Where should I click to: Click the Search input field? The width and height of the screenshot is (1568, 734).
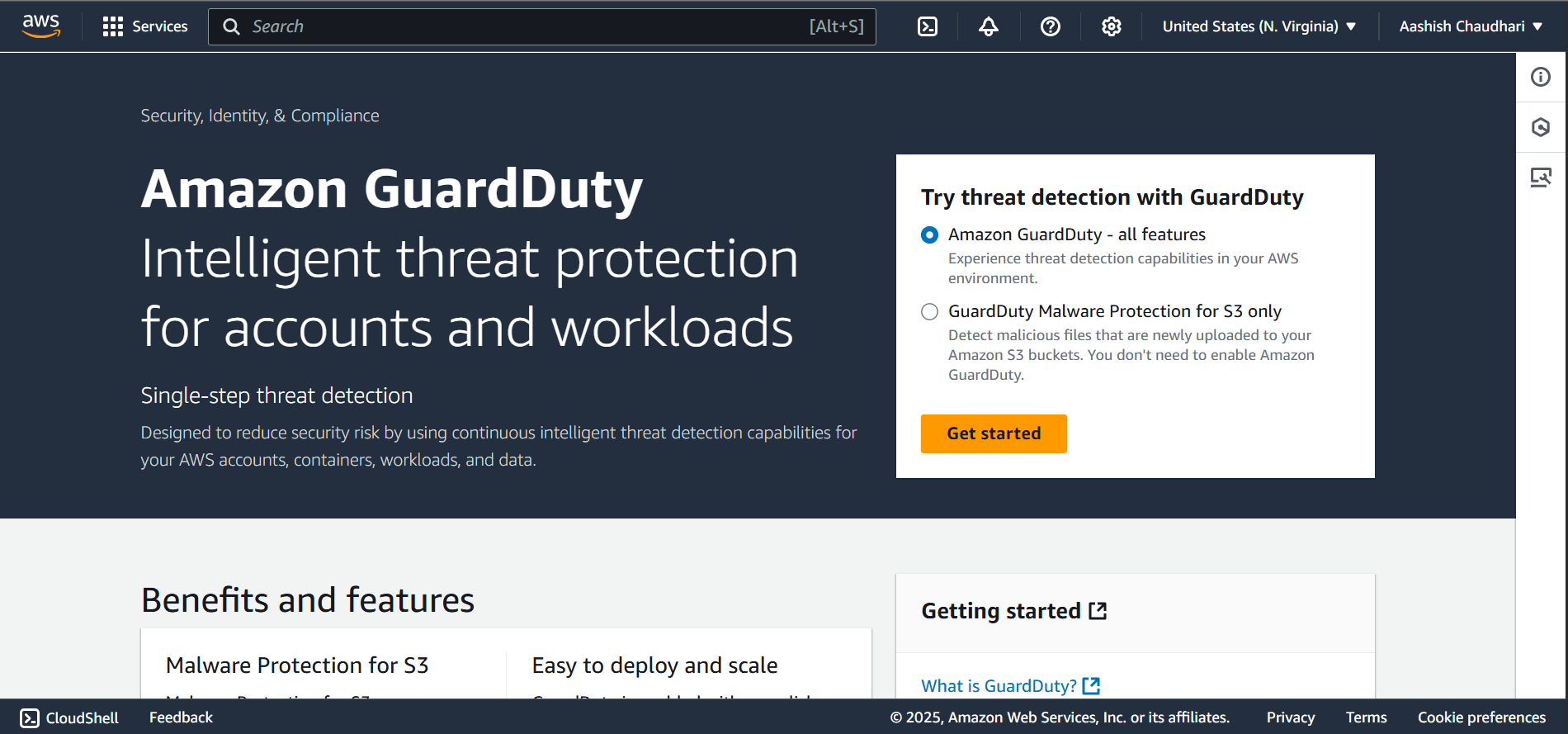[x=541, y=26]
